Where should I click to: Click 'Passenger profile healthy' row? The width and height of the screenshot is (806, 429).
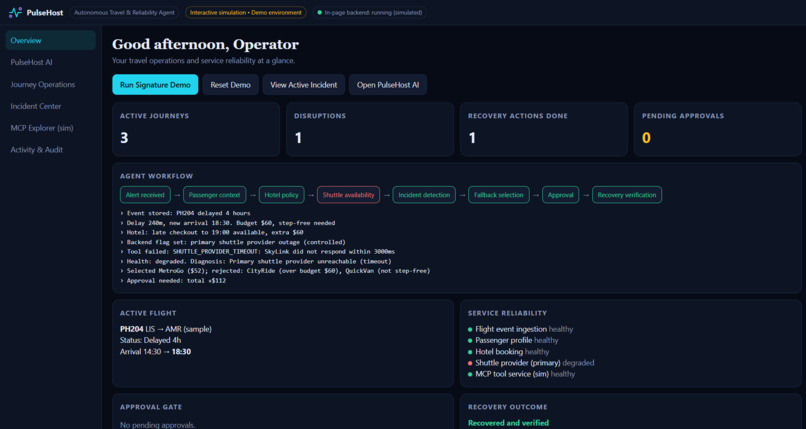(513, 340)
